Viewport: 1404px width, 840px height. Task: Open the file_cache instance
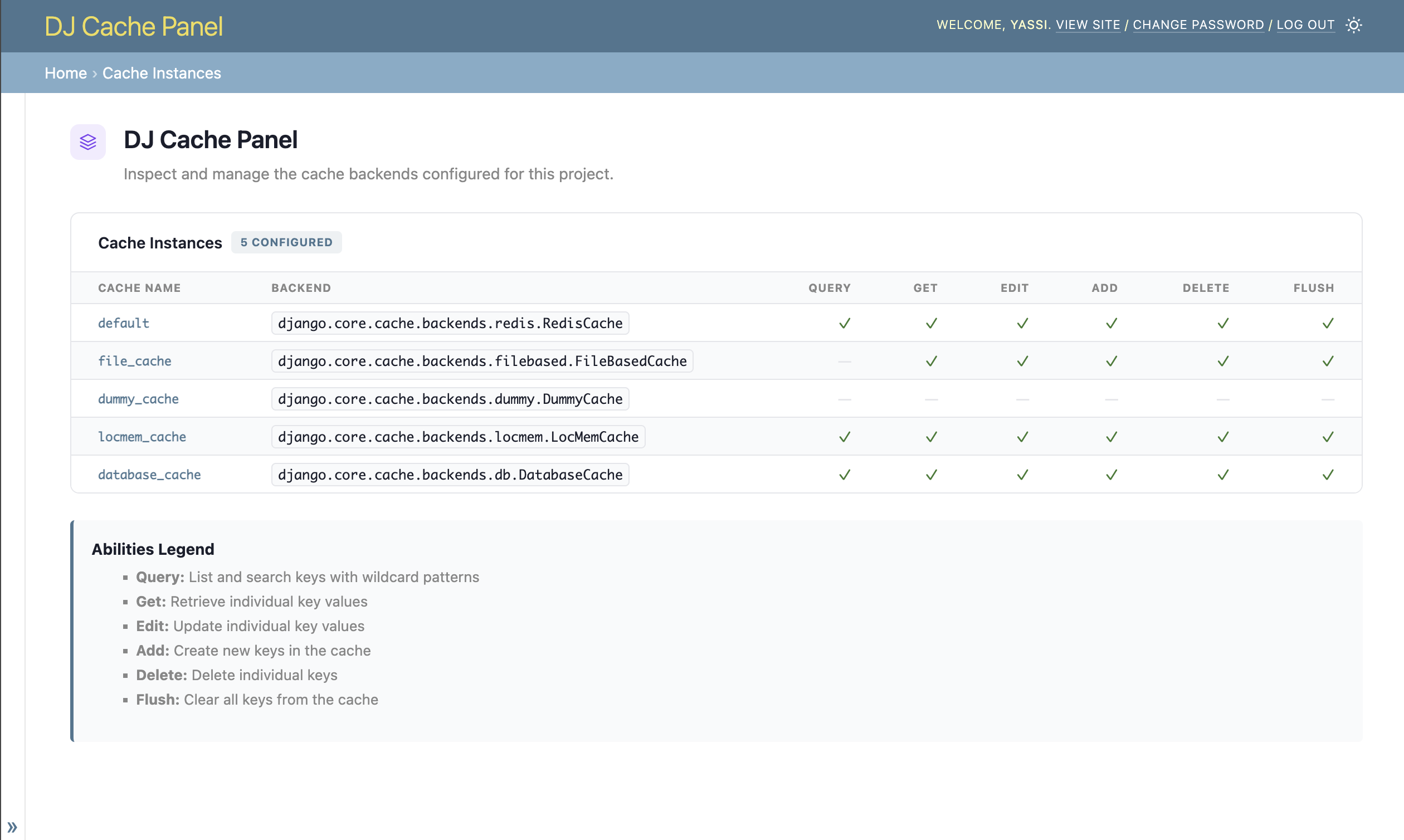135,361
